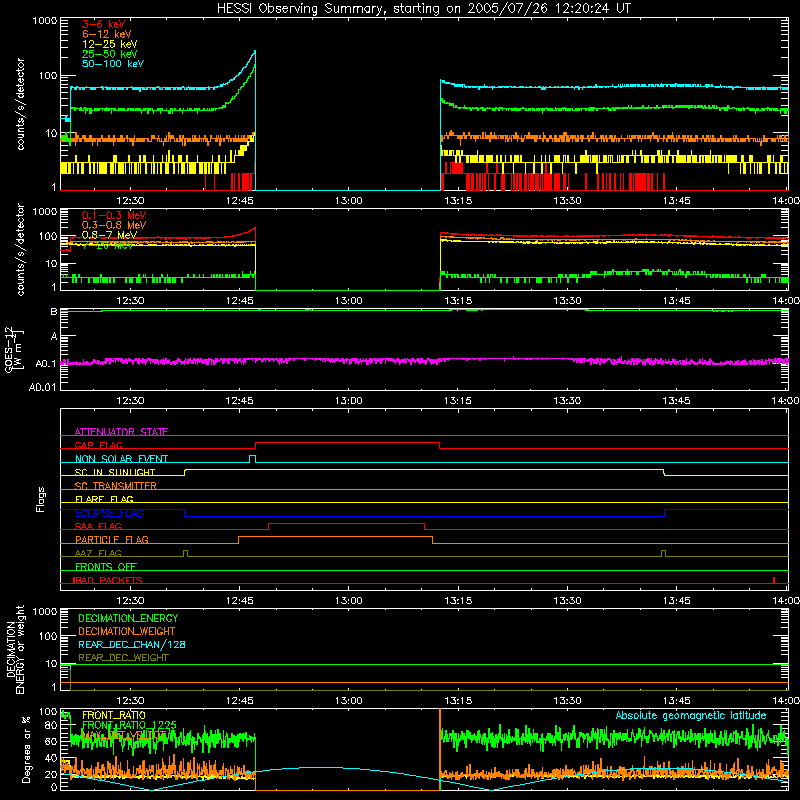Select the SC_TRANSMITTER flag label
Image resolution: width=800 pixels, height=800 pixels.
116,486
